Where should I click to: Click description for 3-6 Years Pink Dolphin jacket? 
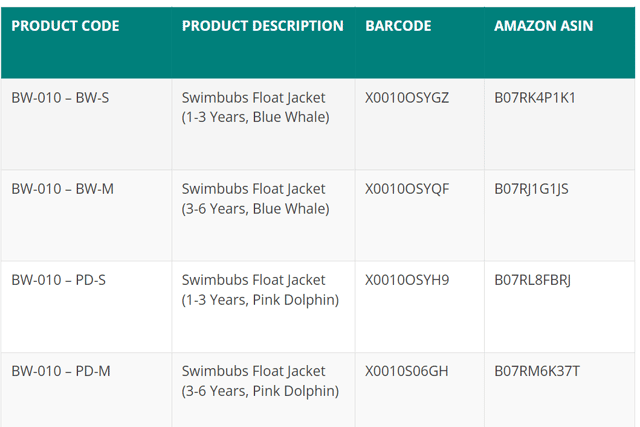tap(260, 381)
